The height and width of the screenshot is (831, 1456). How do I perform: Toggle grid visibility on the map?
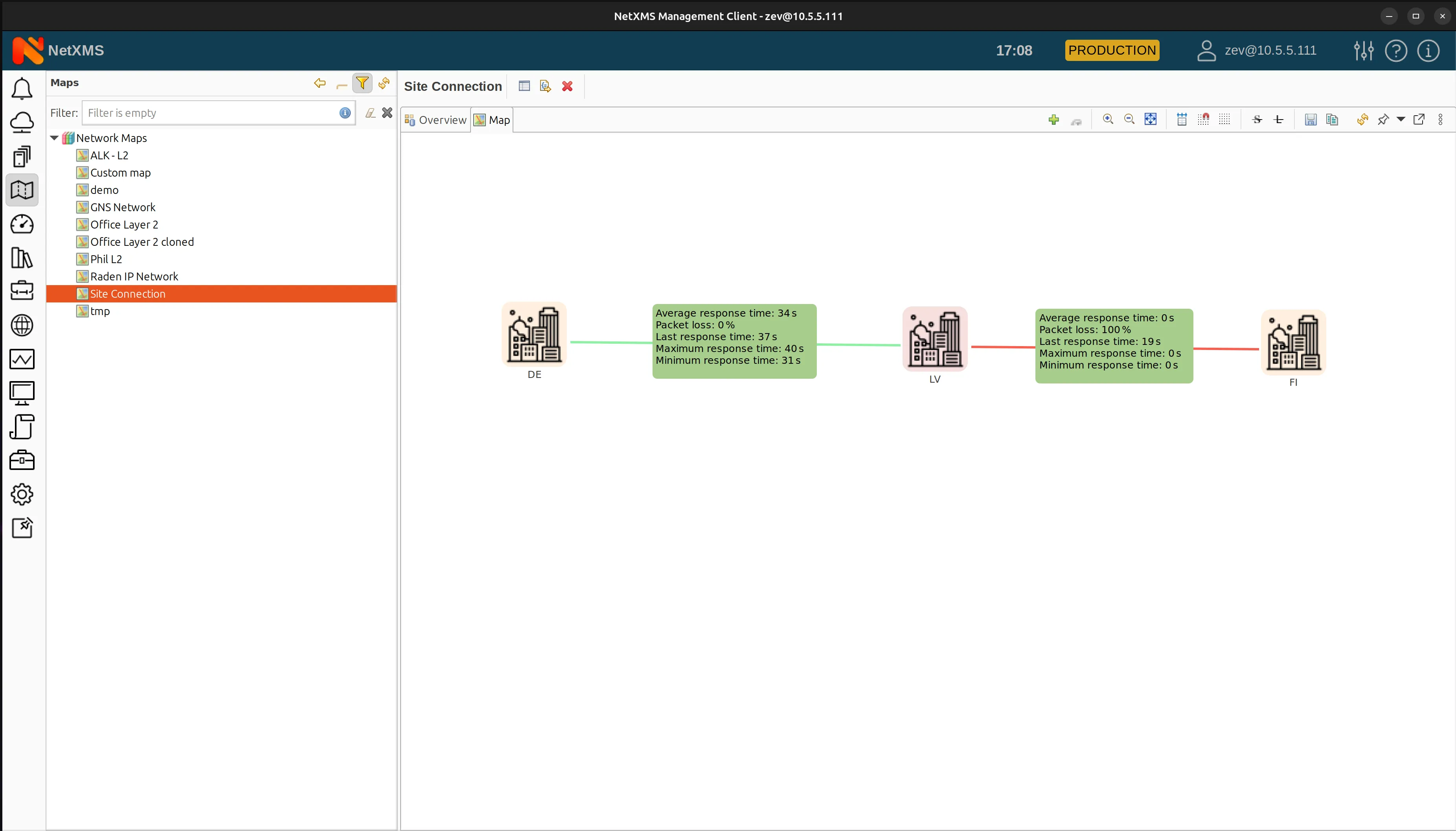(1224, 119)
